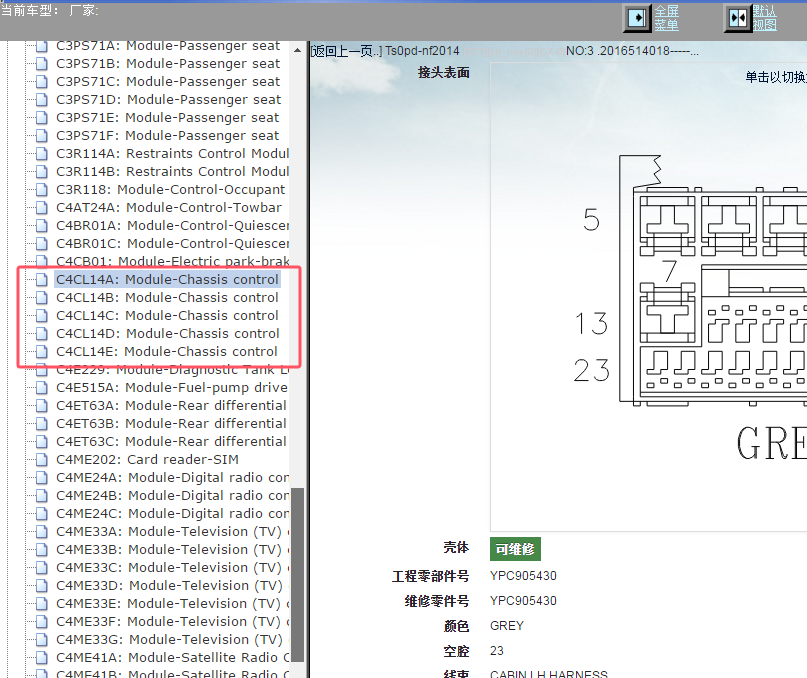Select C4CL14B Module-Chassis control
This screenshot has width=807, height=678.
[167, 298]
